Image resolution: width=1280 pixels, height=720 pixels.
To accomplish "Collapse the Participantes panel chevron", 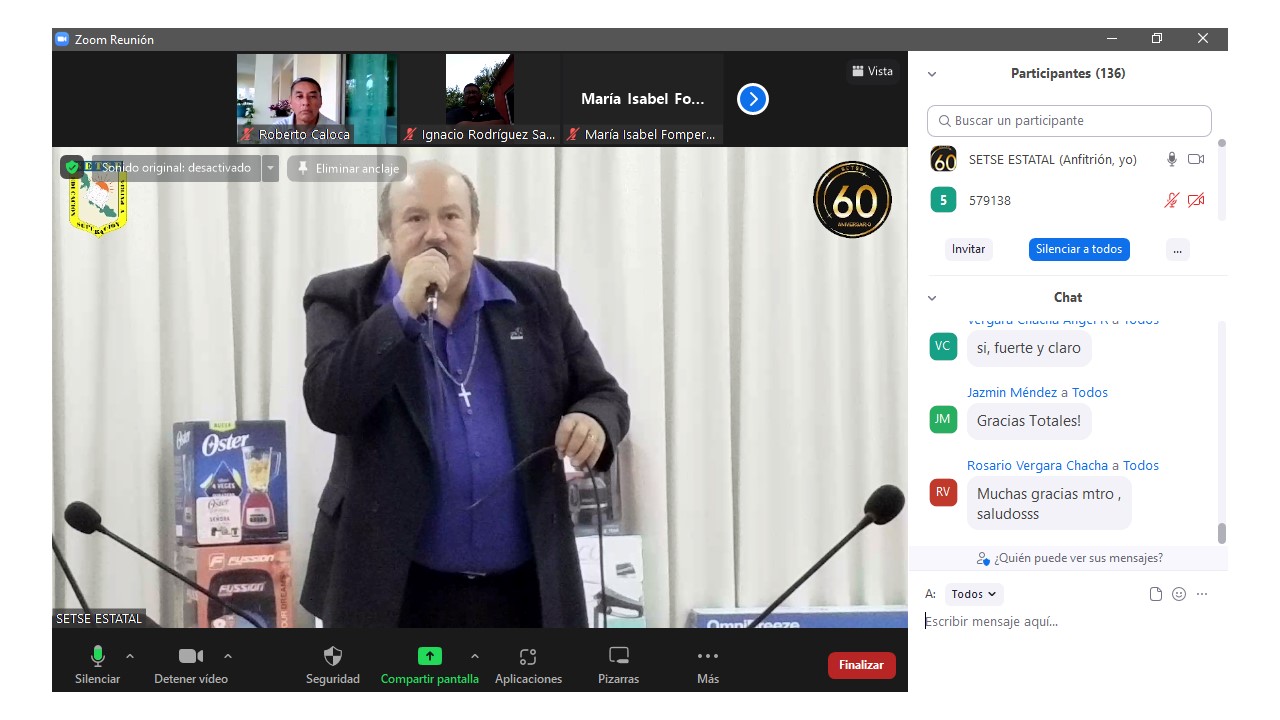I will (932, 74).
